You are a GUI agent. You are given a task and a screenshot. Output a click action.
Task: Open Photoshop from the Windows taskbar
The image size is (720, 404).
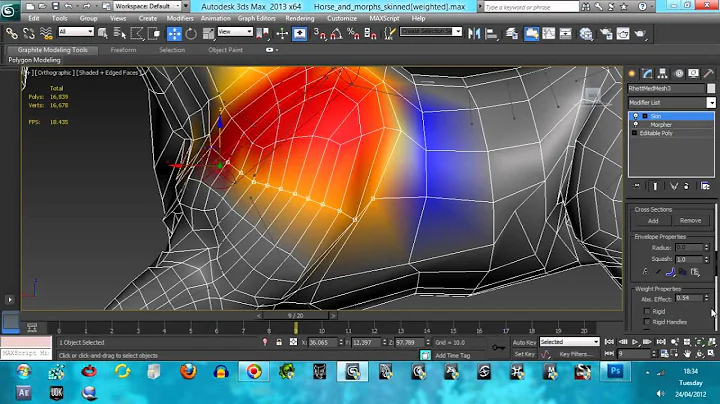(x=615, y=371)
